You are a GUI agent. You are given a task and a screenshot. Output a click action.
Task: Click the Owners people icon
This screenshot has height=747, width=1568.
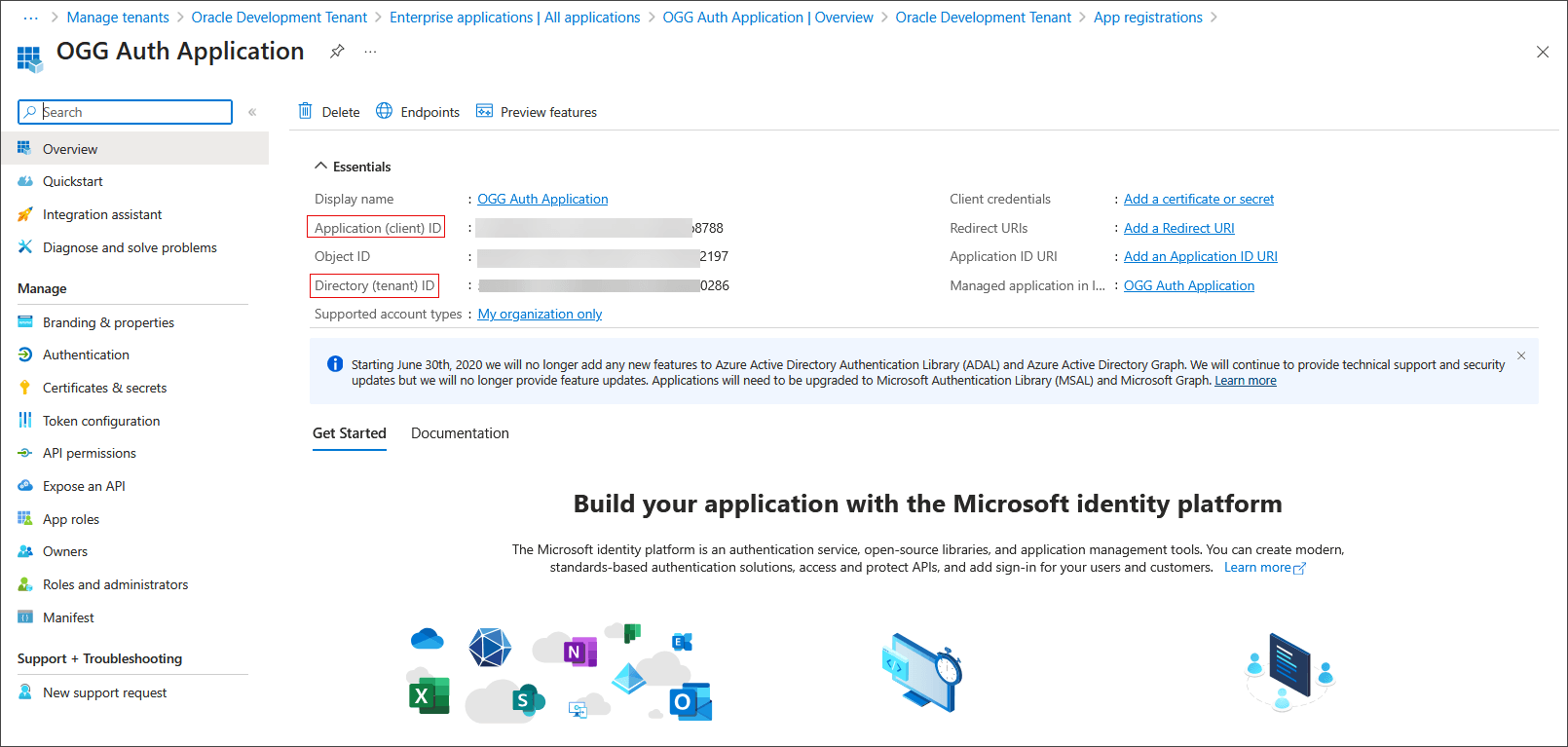click(x=24, y=551)
